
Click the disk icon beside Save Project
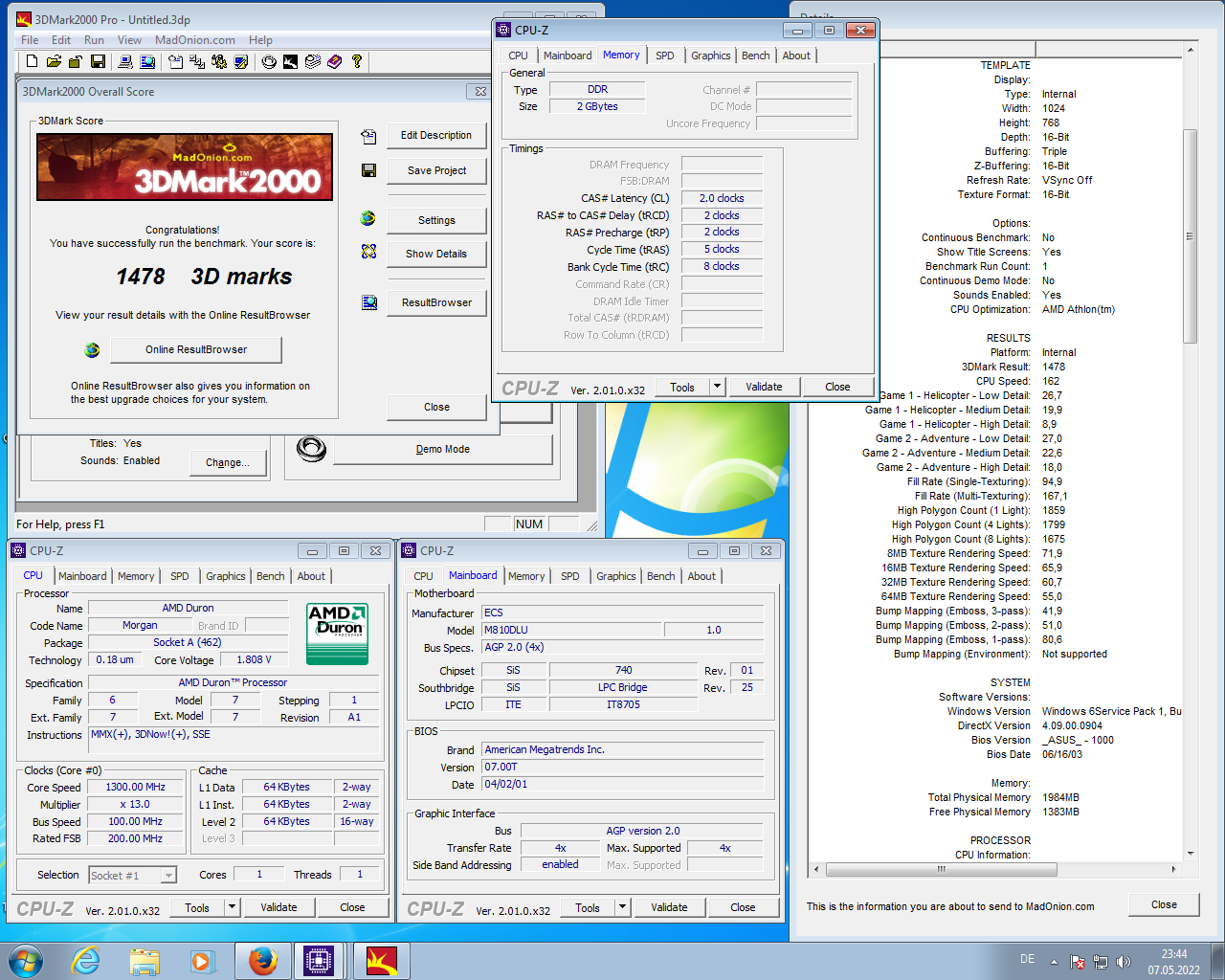pyautogui.click(x=368, y=170)
